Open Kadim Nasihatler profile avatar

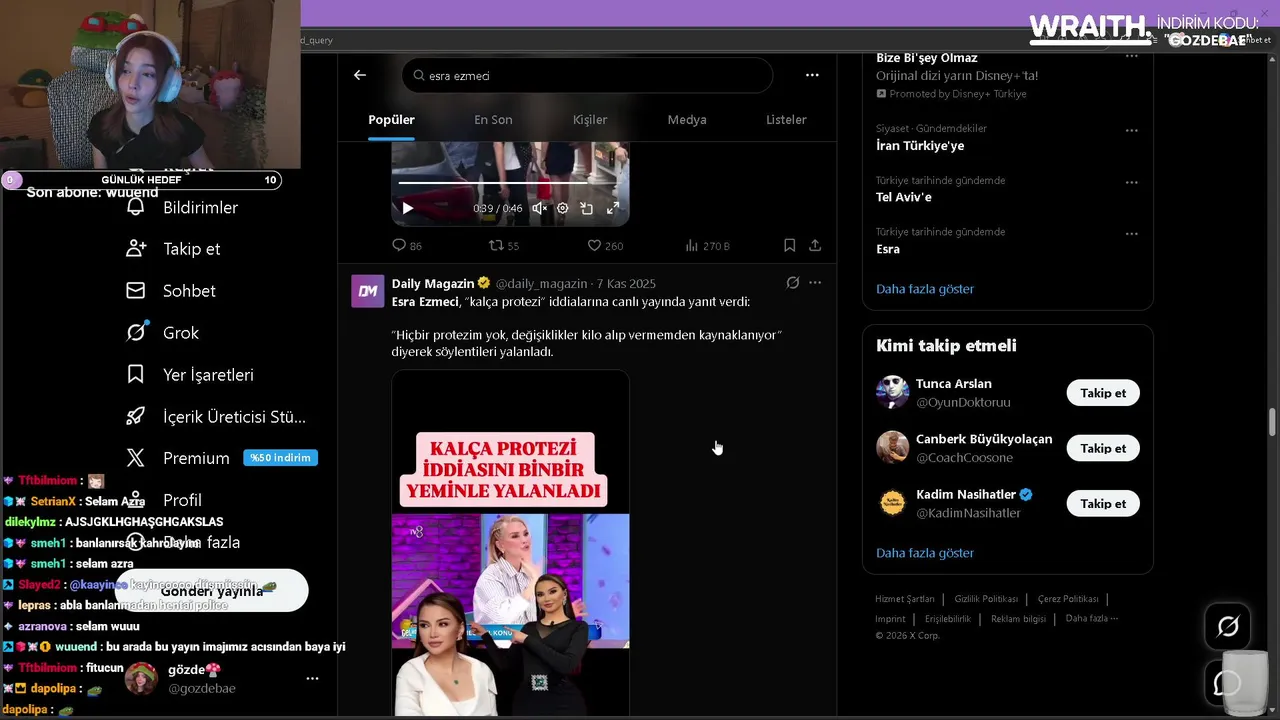[x=892, y=502]
